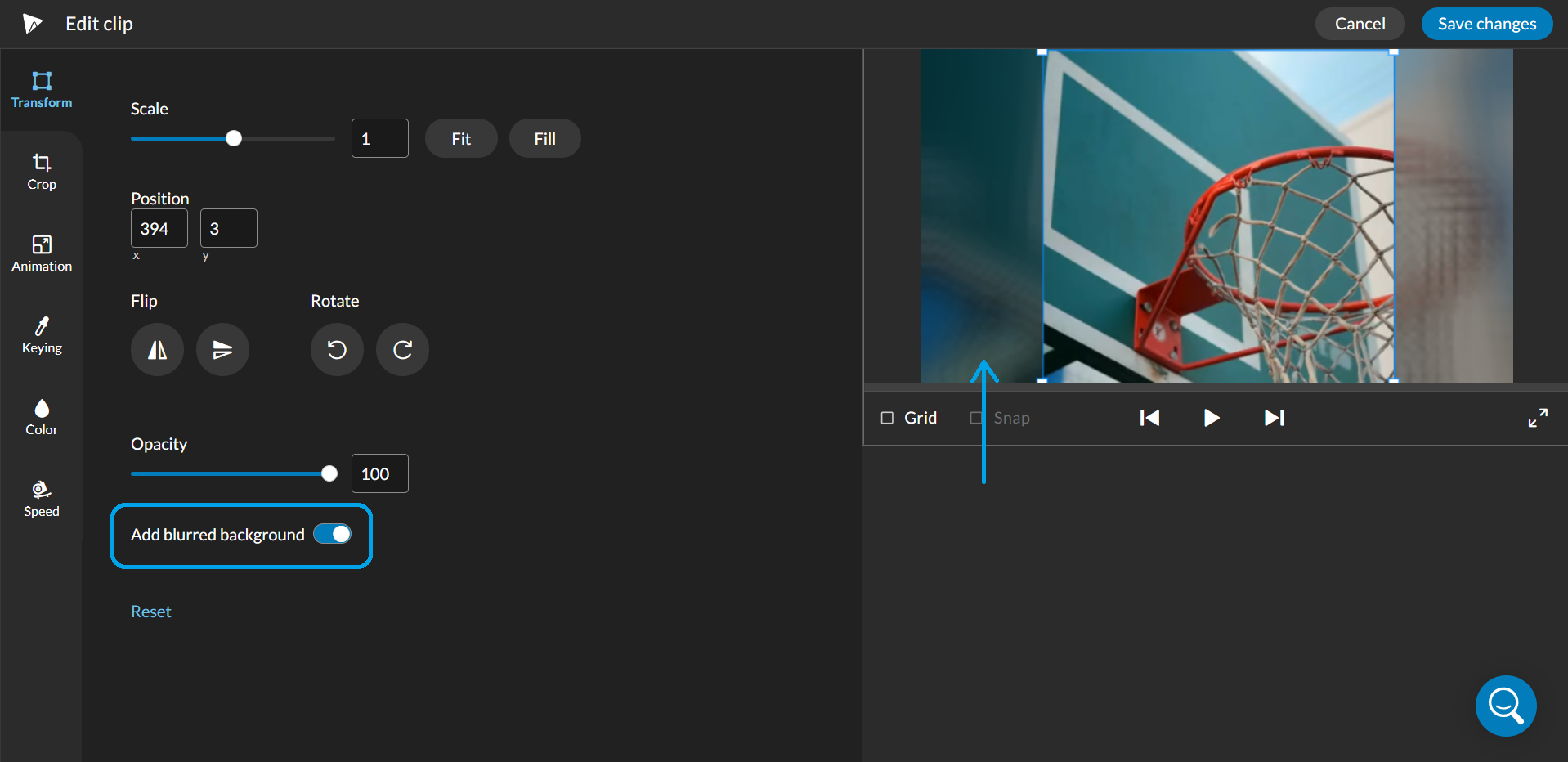Enable the Grid checkbox
Viewport: 1568px width, 762px height.
887,418
